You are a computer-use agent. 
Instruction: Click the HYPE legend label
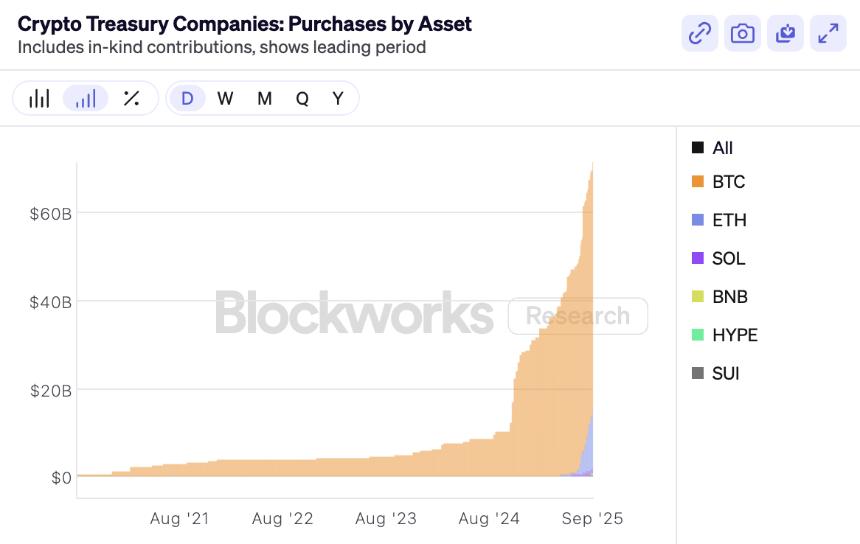click(x=734, y=335)
